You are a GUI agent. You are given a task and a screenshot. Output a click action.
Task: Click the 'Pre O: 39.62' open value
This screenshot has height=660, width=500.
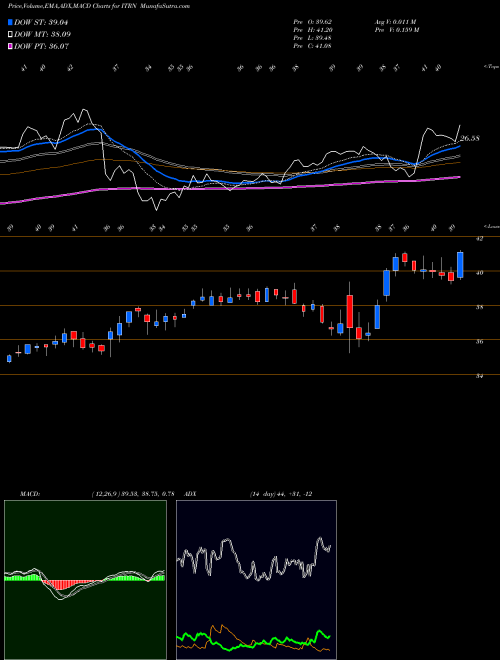[313, 22]
